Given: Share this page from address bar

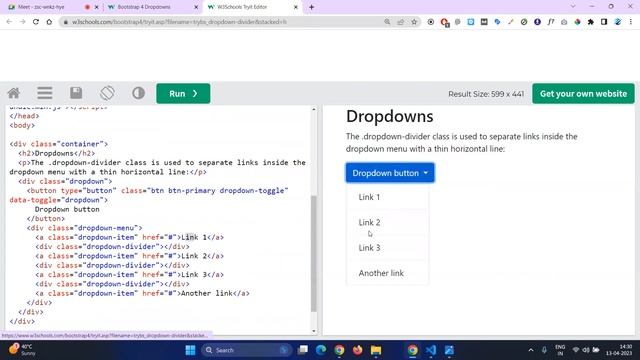Looking at the screenshot, I should click(x=400, y=22).
